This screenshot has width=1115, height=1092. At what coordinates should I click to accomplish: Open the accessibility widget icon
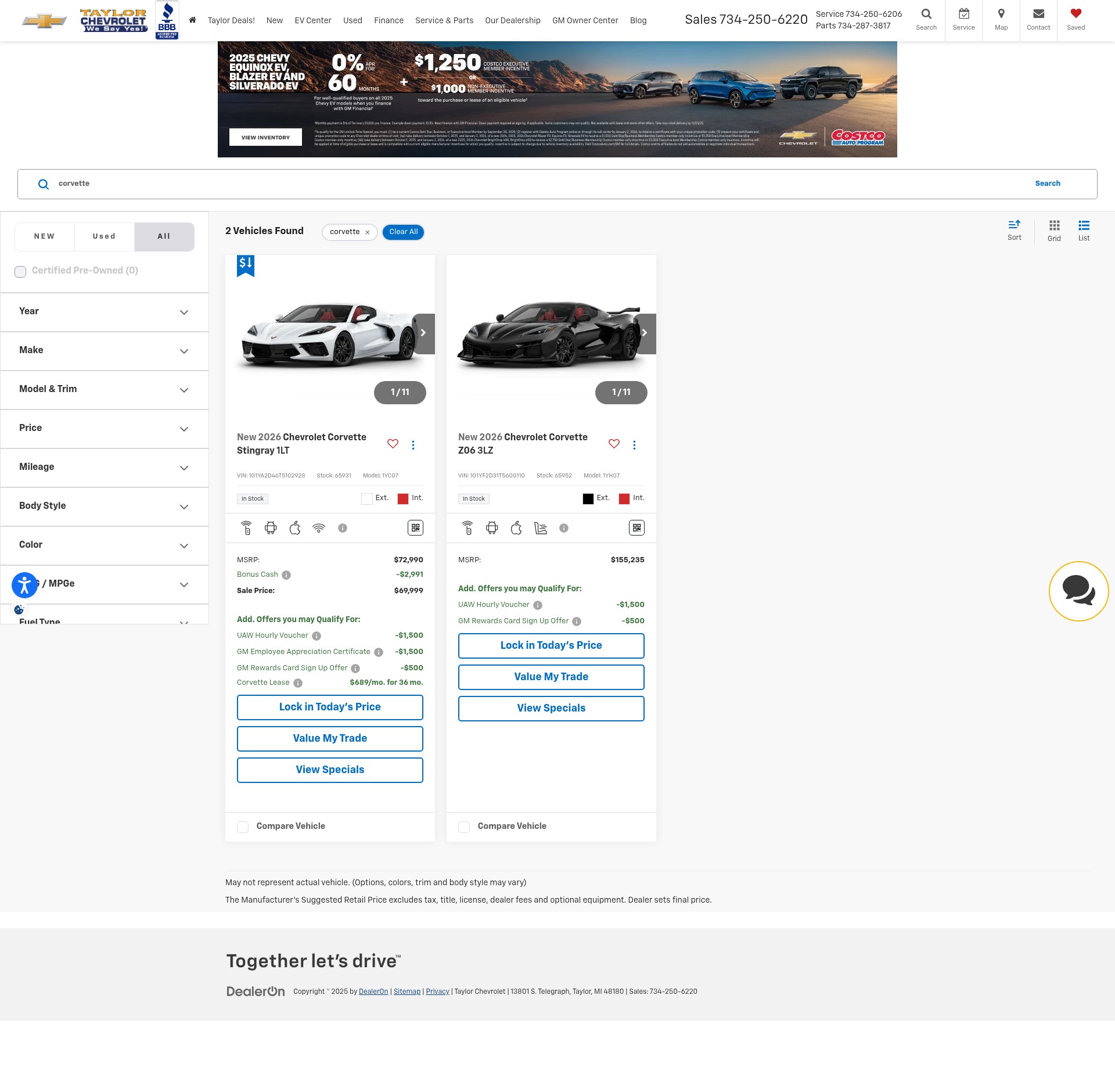coord(24,585)
